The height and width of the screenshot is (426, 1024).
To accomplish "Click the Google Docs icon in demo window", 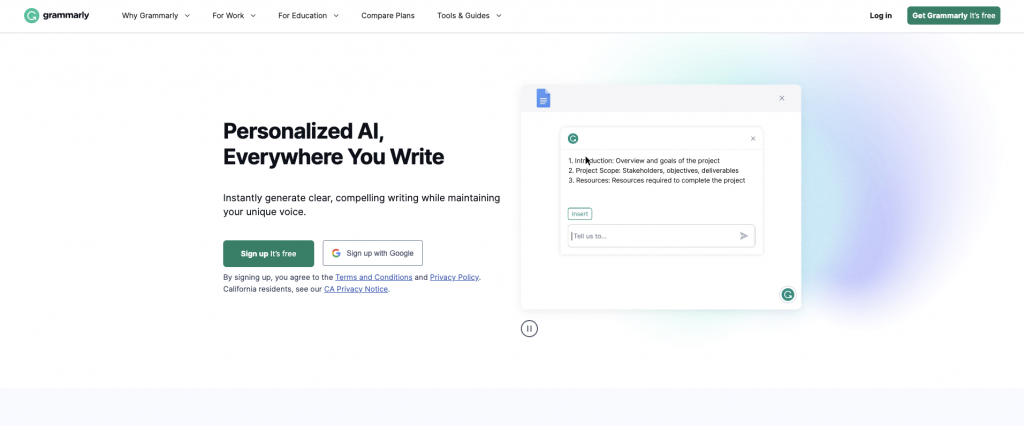I will (543, 98).
